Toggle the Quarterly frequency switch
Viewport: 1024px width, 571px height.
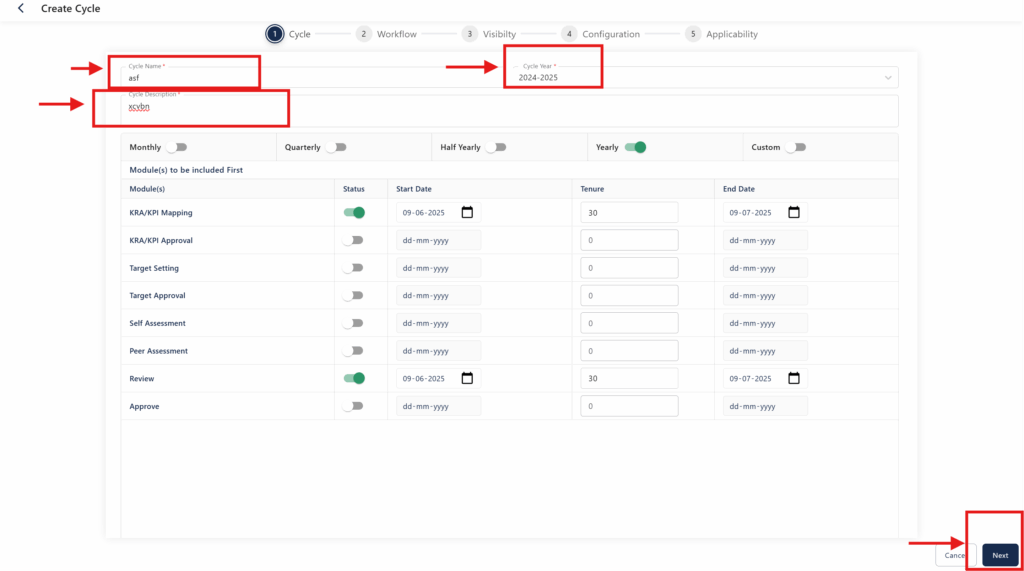click(336, 147)
